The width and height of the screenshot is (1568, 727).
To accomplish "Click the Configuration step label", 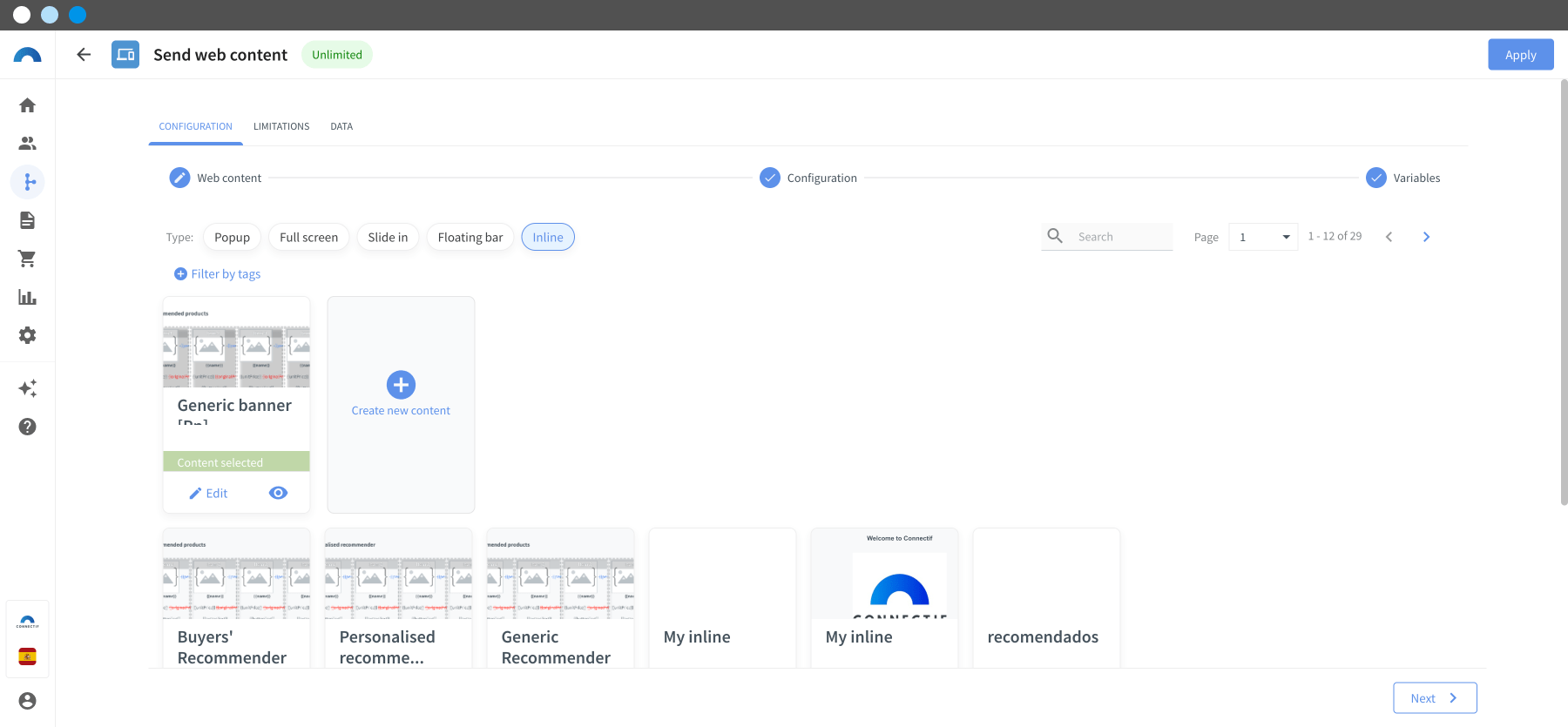I will [x=822, y=178].
